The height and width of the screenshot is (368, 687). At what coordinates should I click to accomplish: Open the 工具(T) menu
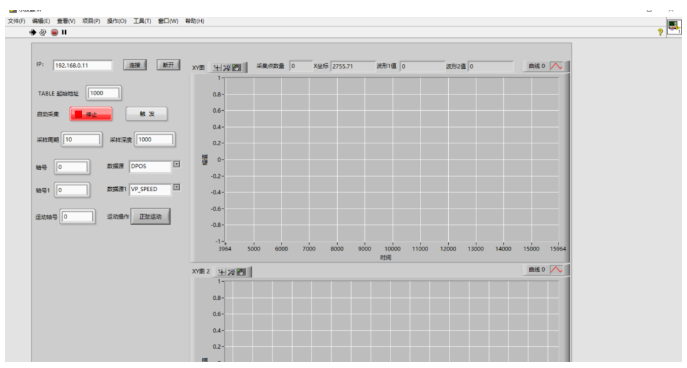142,21
